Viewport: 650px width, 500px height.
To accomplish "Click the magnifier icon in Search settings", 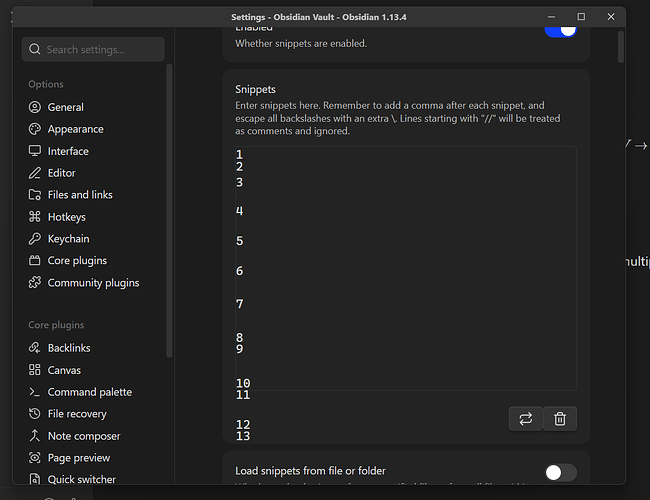I will 35,49.
